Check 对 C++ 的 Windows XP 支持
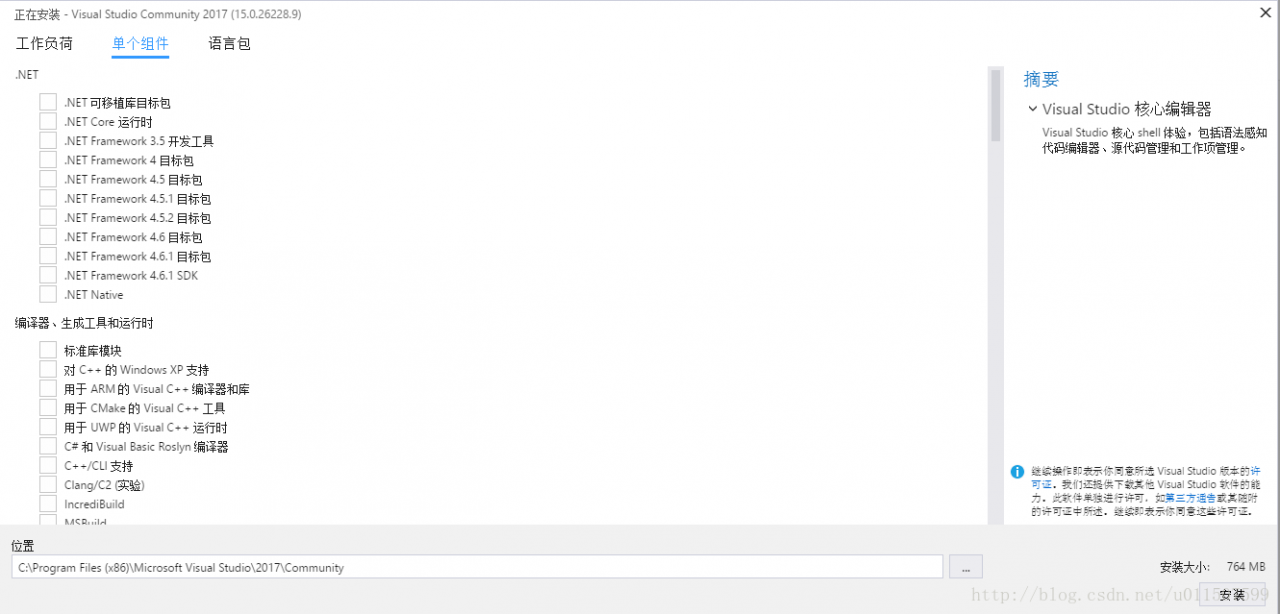 pyautogui.click(x=48, y=369)
